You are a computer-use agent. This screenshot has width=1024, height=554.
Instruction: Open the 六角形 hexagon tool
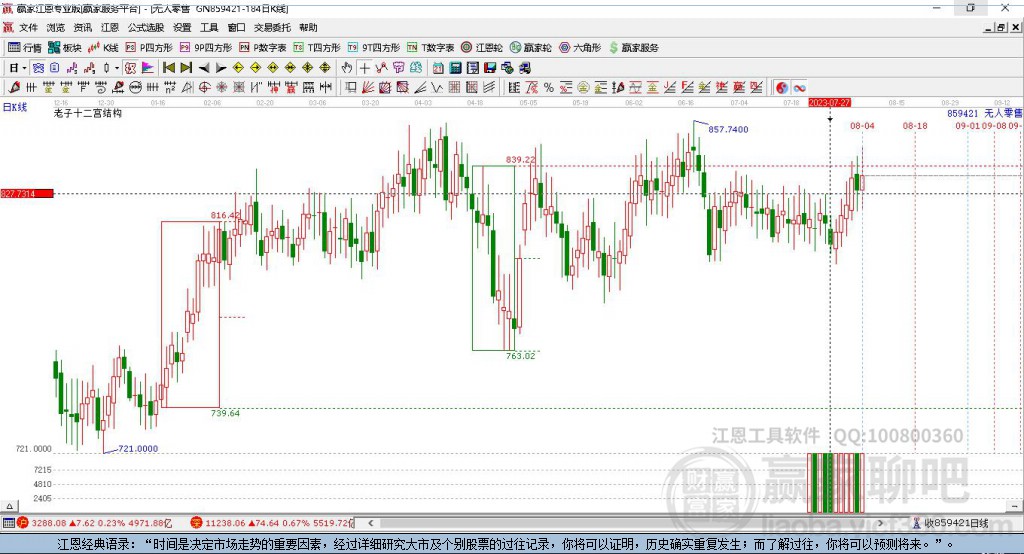coord(580,48)
